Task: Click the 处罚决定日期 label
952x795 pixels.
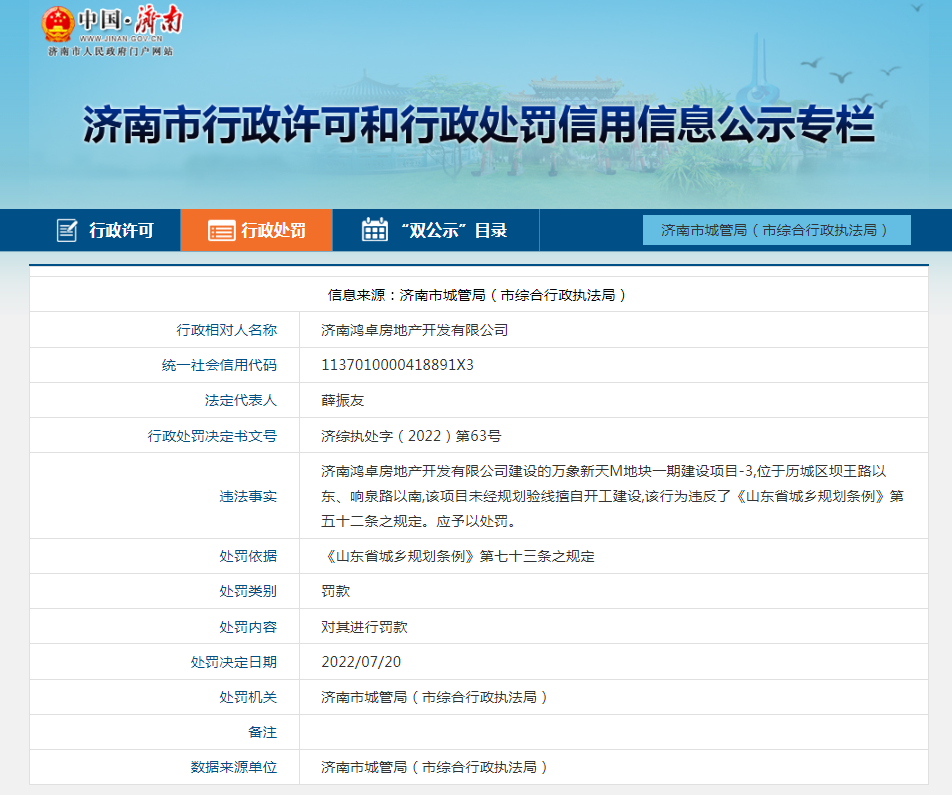Action: [234, 662]
